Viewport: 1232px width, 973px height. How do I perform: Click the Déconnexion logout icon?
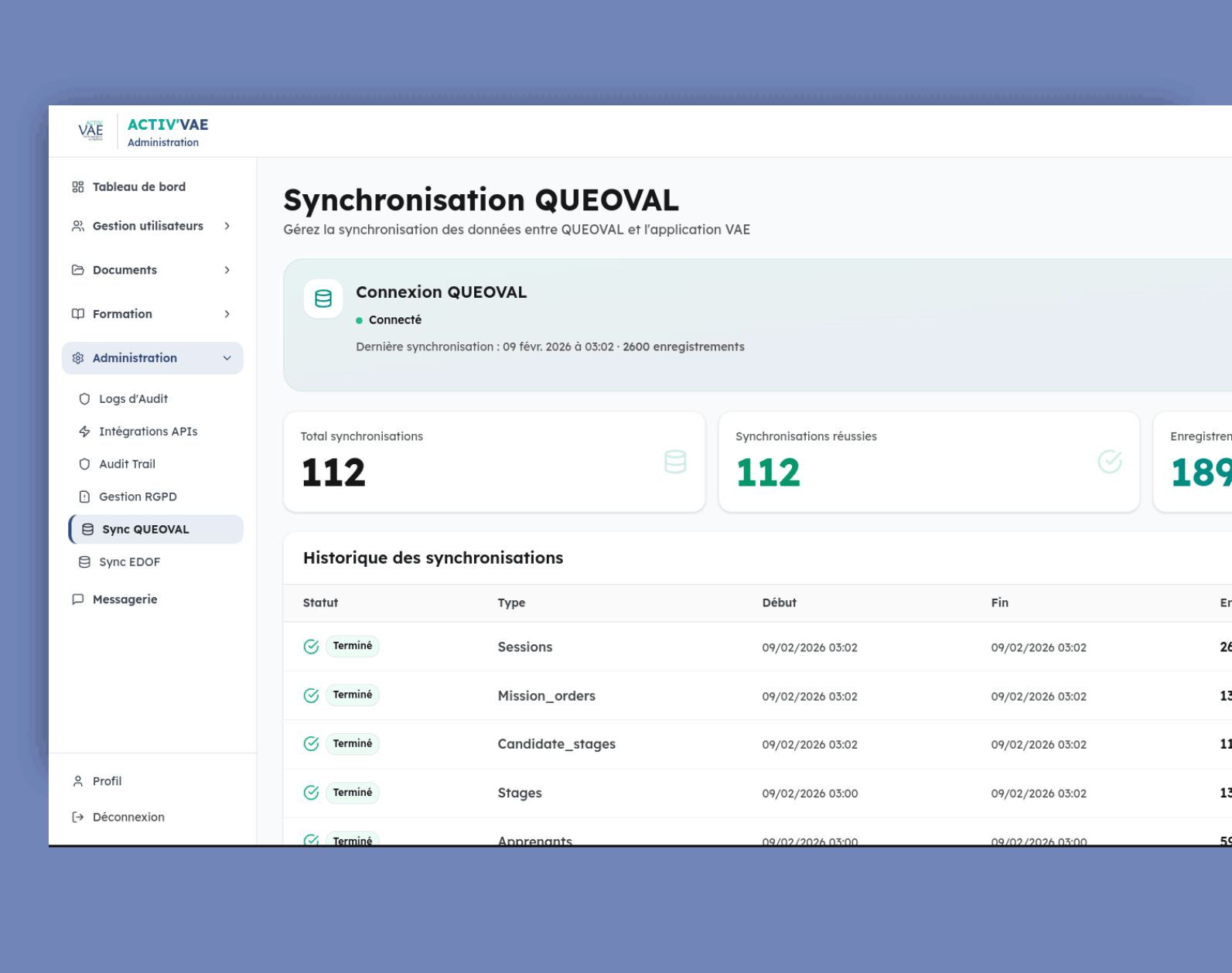pyautogui.click(x=78, y=817)
